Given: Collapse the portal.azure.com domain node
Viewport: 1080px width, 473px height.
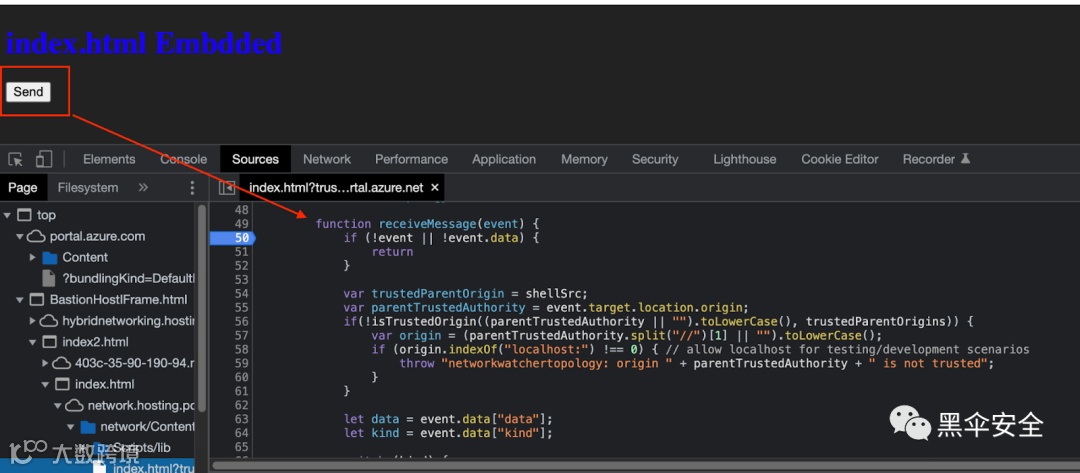Looking at the screenshot, I should click(x=19, y=237).
